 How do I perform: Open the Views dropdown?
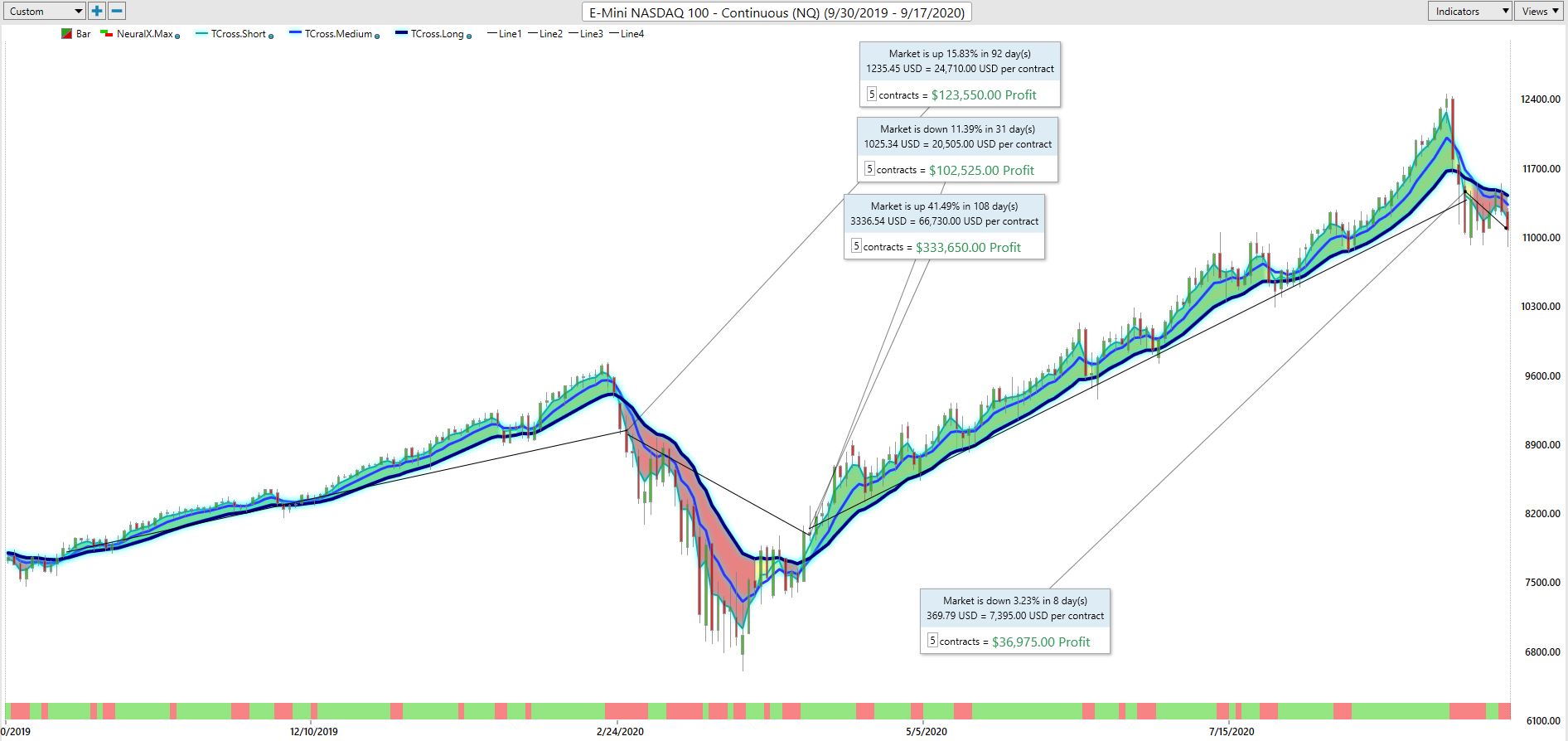click(x=1541, y=11)
